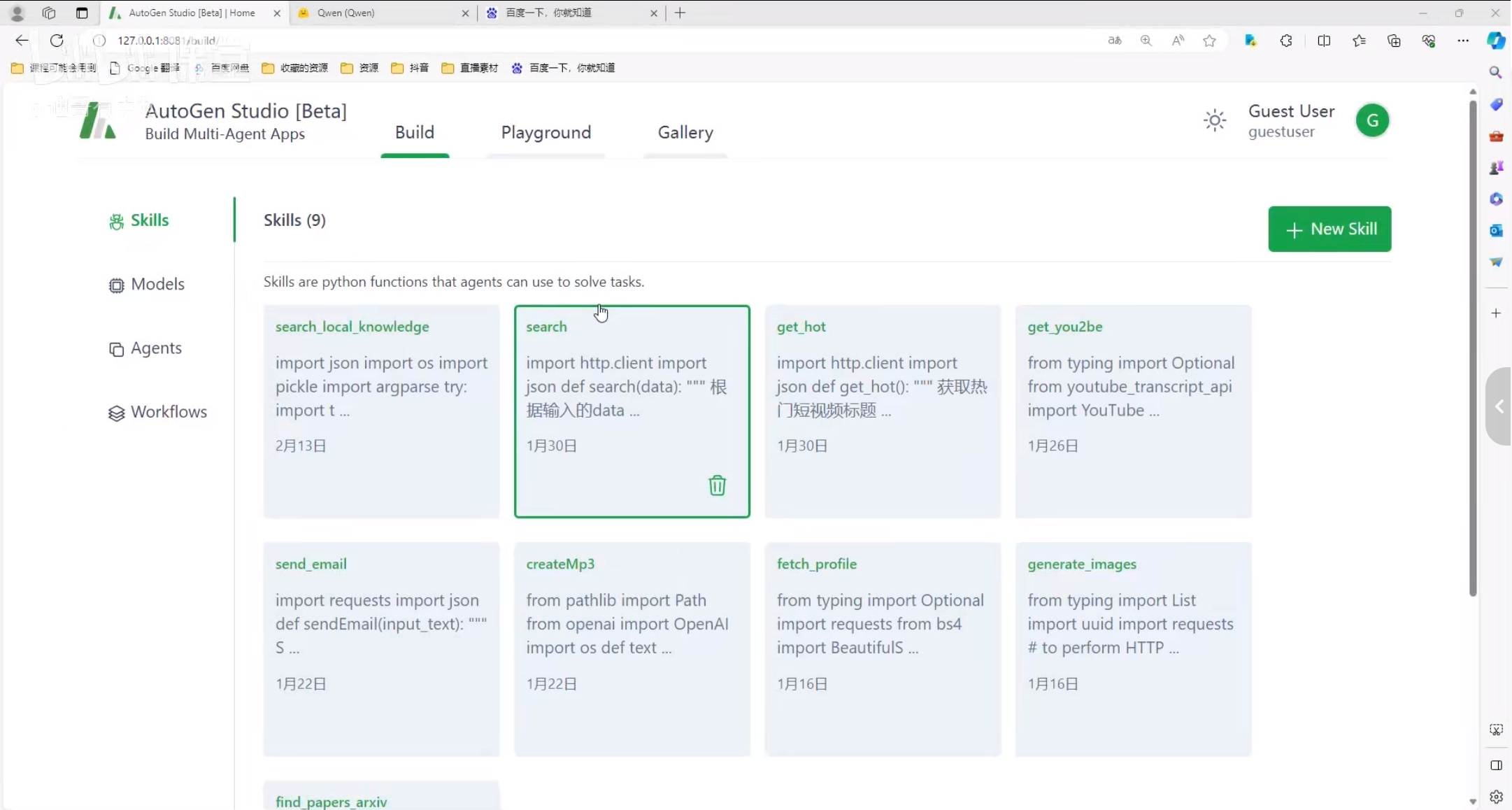The image size is (1512, 810).
Task: Create a New Skill
Action: (1329, 229)
